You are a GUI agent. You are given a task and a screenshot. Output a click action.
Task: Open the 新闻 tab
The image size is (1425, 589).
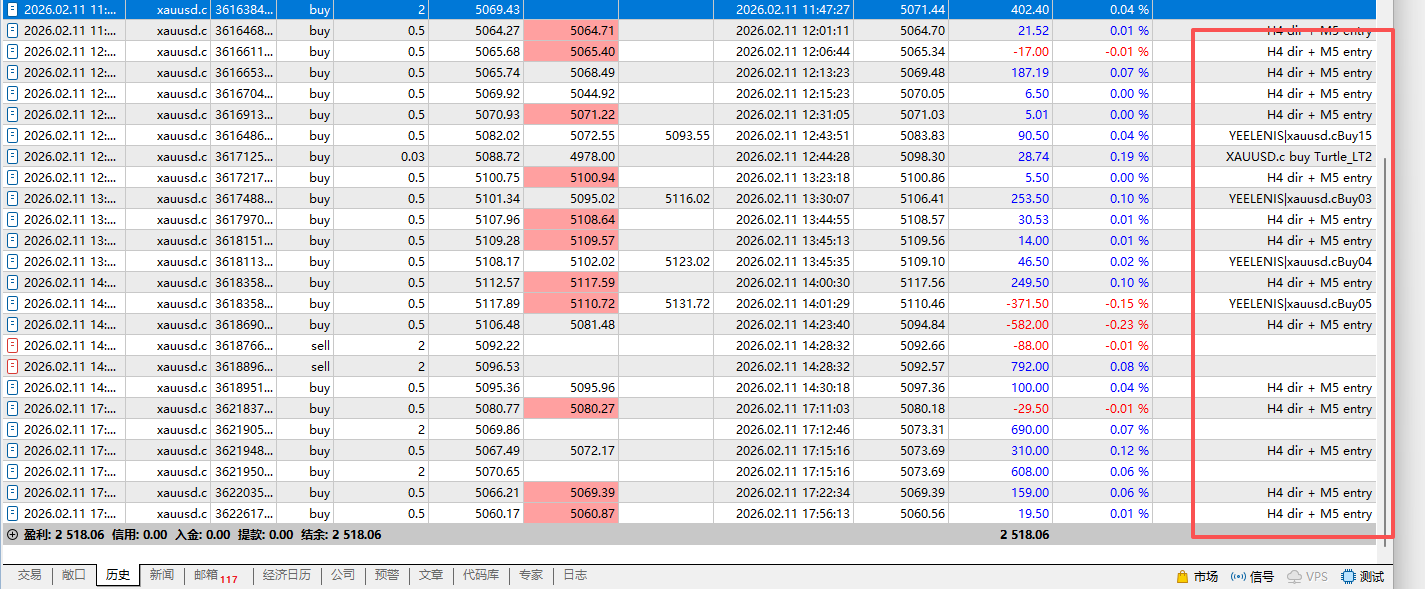tap(162, 575)
